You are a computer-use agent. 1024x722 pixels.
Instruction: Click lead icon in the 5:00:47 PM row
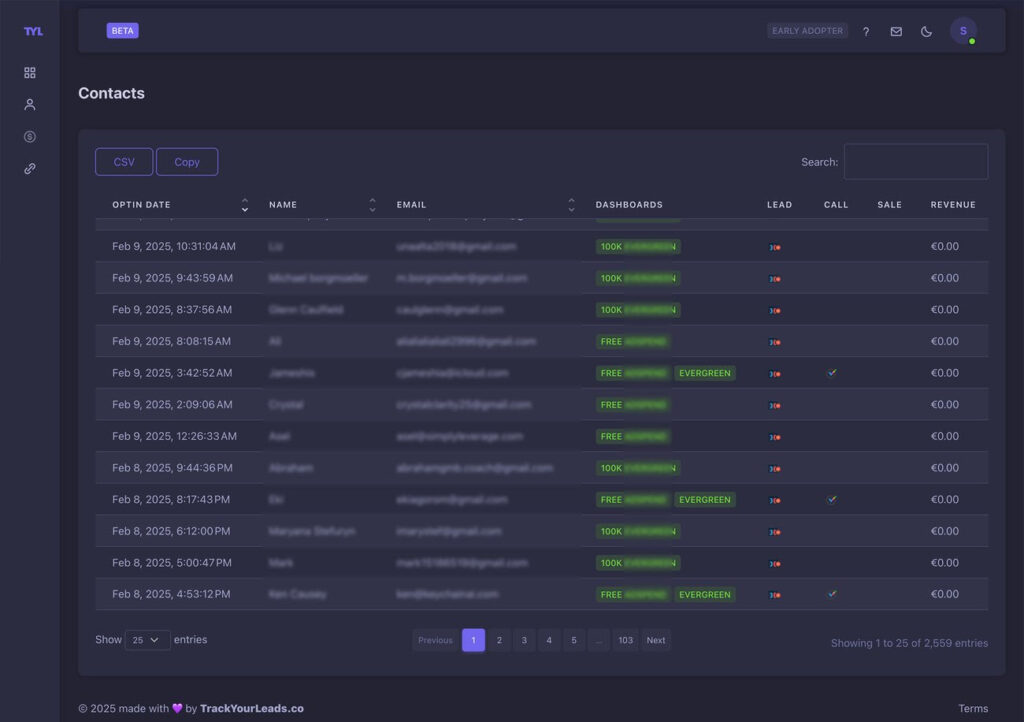(775, 564)
